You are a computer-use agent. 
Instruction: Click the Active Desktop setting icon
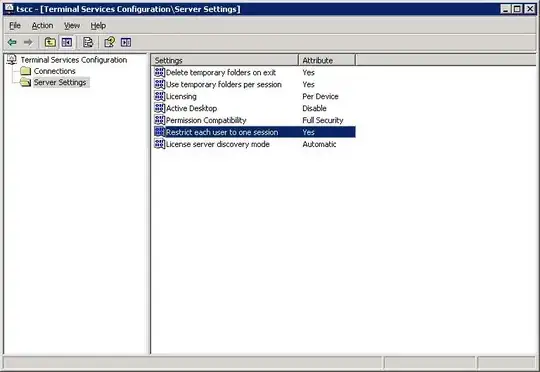[x=159, y=108]
